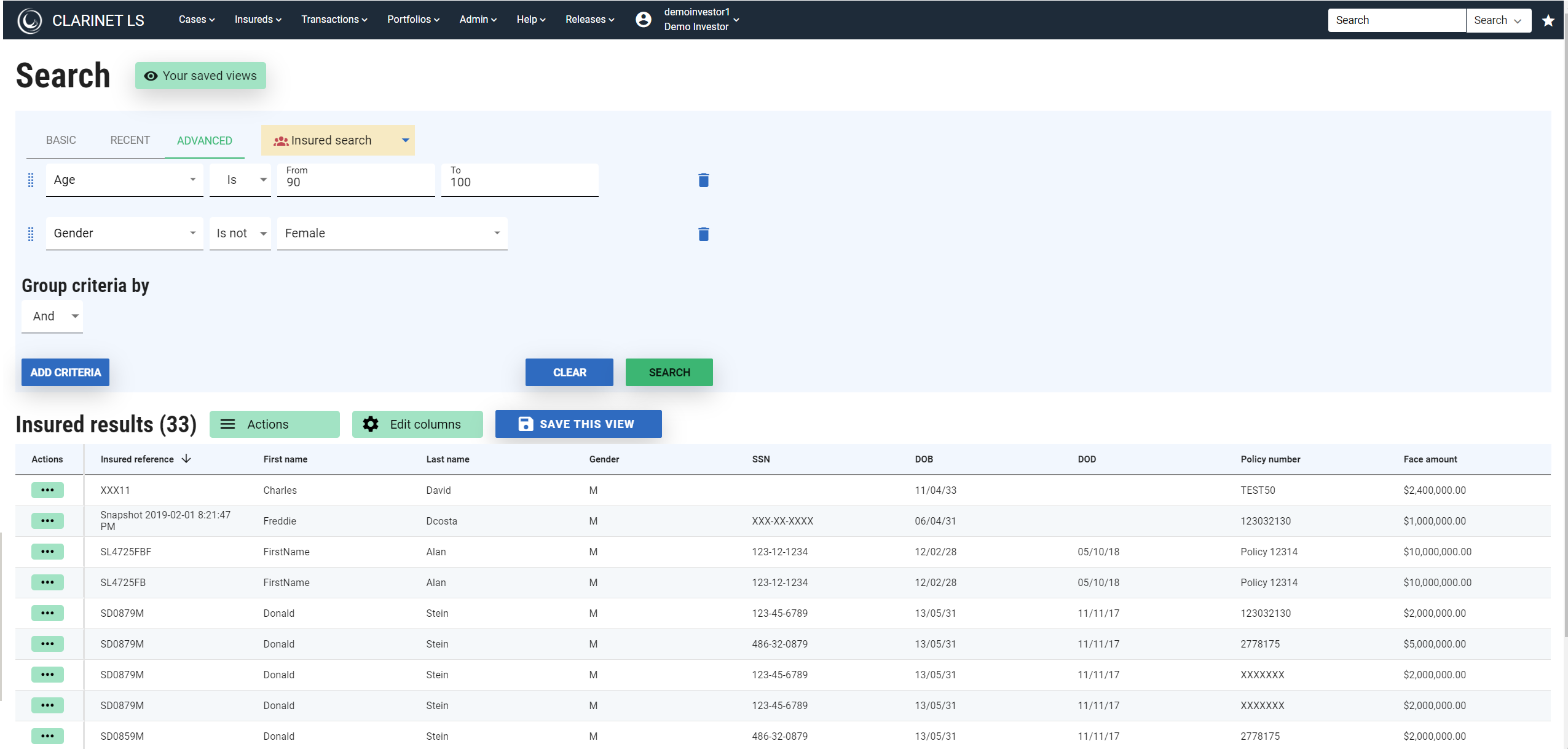1568x749 pixels.
Task: Open the Is not operator dropdown
Action: pos(240,233)
